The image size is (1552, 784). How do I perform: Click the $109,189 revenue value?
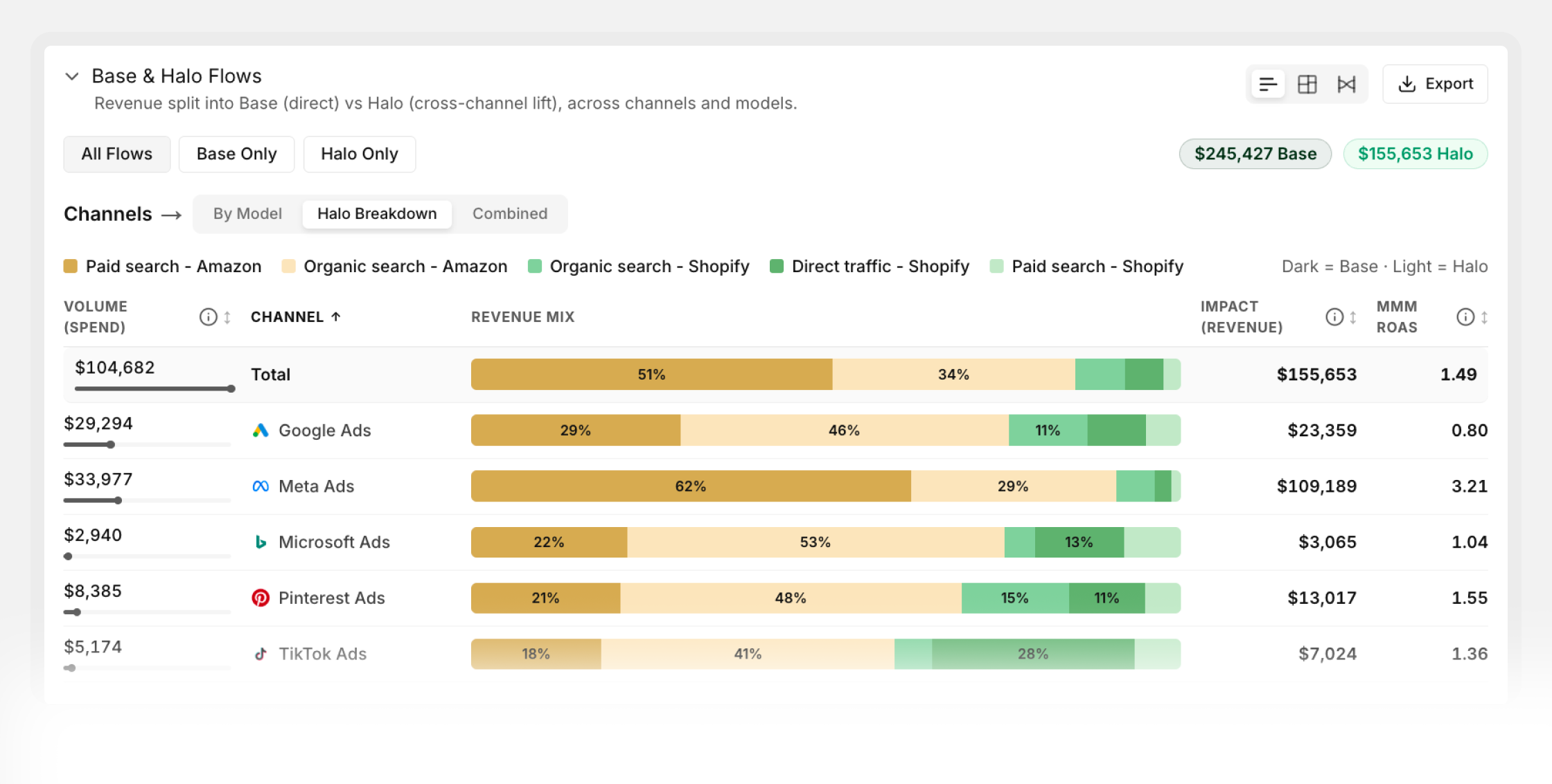(x=1317, y=487)
